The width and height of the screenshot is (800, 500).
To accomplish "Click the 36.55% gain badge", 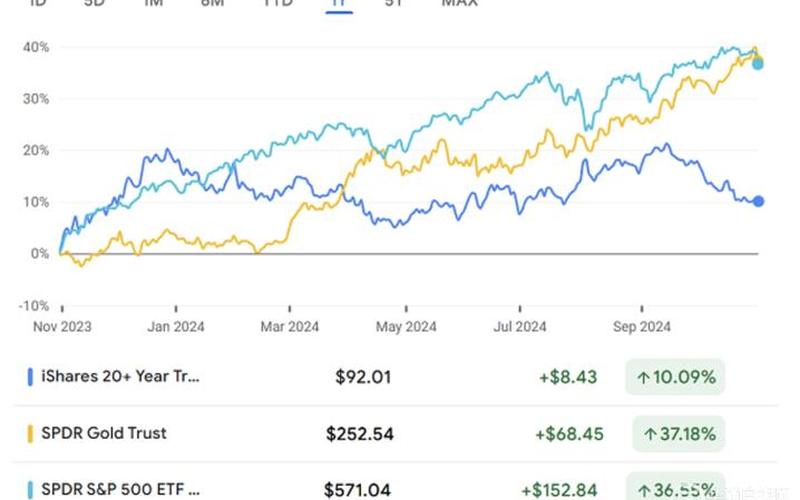I will [678, 489].
